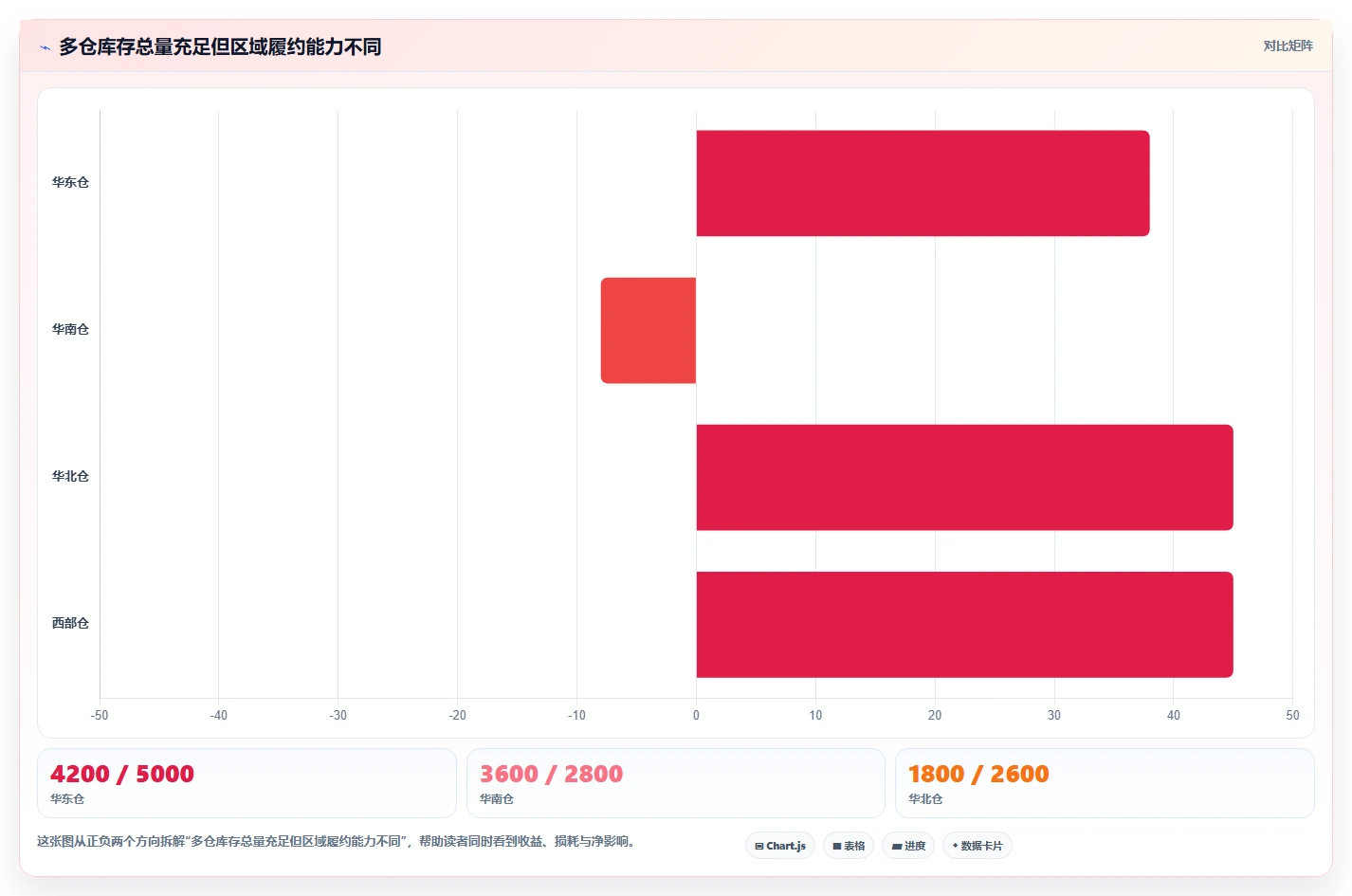Click the 40 tick on the x-axis
Image resolution: width=1352 pixels, height=896 pixels.
pyautogui.click(x=1173, y=715)
